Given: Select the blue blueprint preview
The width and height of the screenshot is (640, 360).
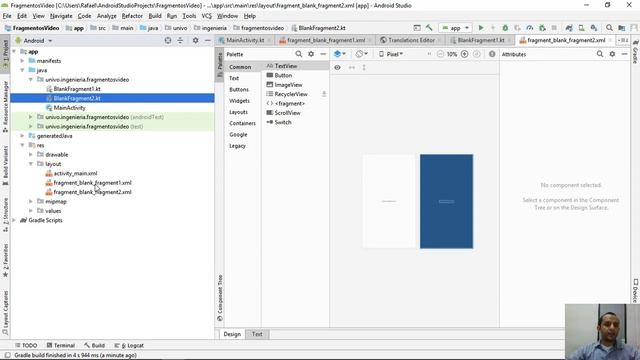Looking at the screenshot, I should pos(447,201).
